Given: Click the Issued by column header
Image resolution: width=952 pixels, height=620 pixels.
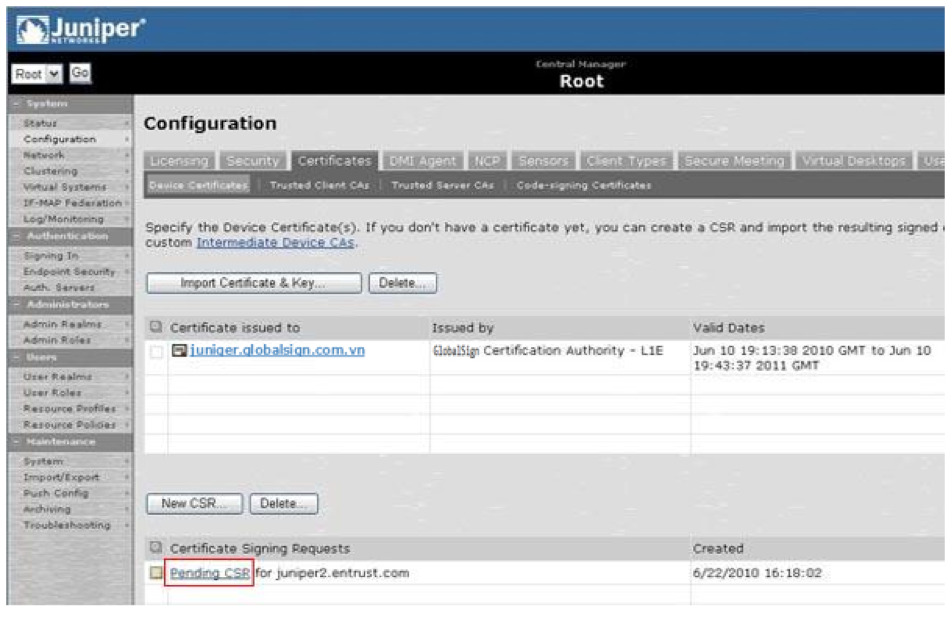Looking at the screenshot, I should (463, 328).
